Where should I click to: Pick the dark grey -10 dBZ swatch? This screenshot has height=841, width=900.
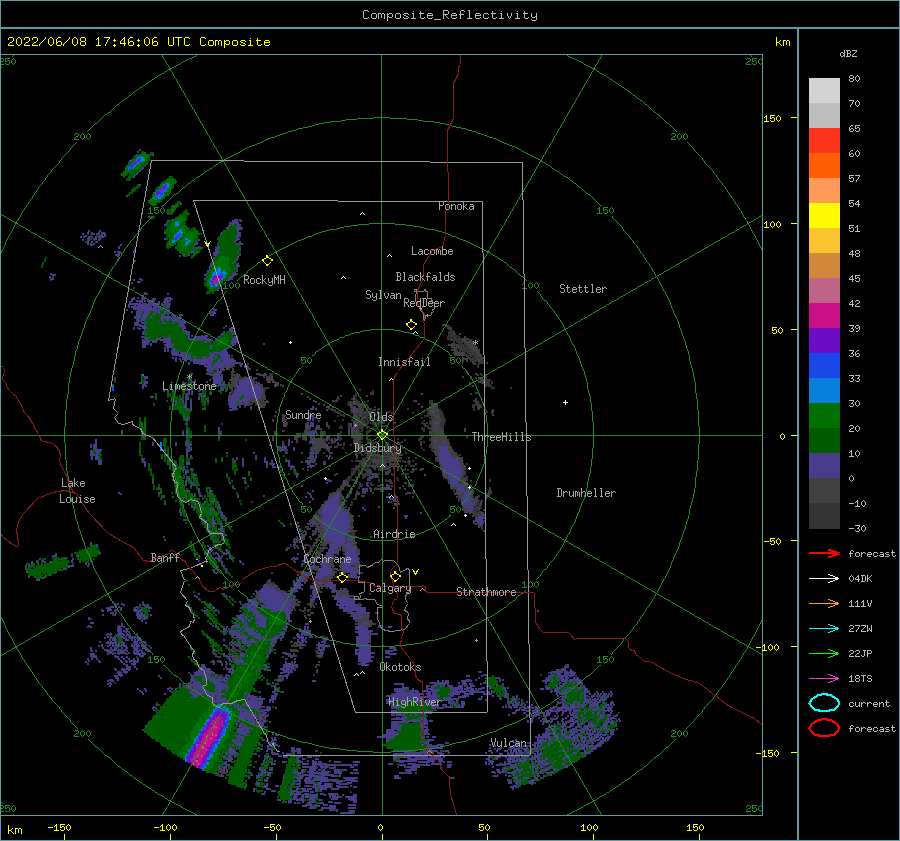[824, 515]
